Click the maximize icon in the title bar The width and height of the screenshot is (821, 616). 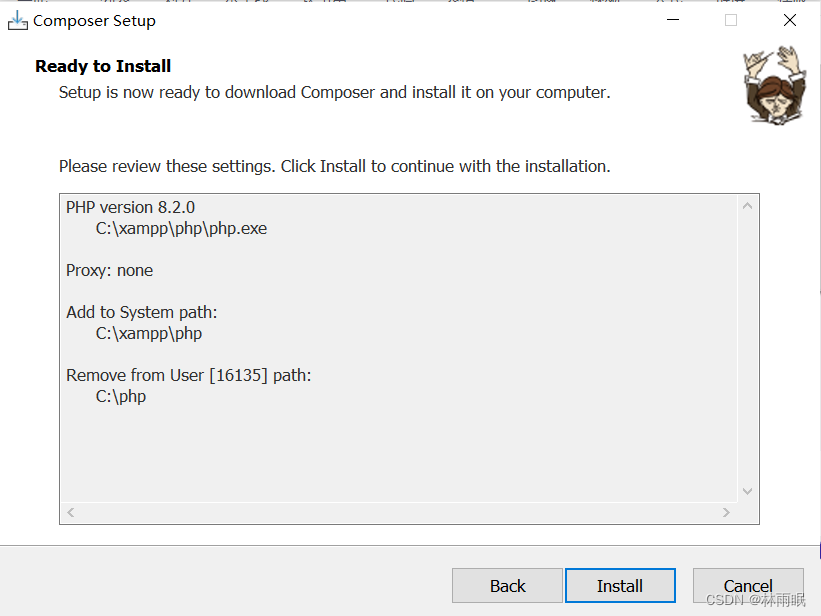(x=730, y=19)
